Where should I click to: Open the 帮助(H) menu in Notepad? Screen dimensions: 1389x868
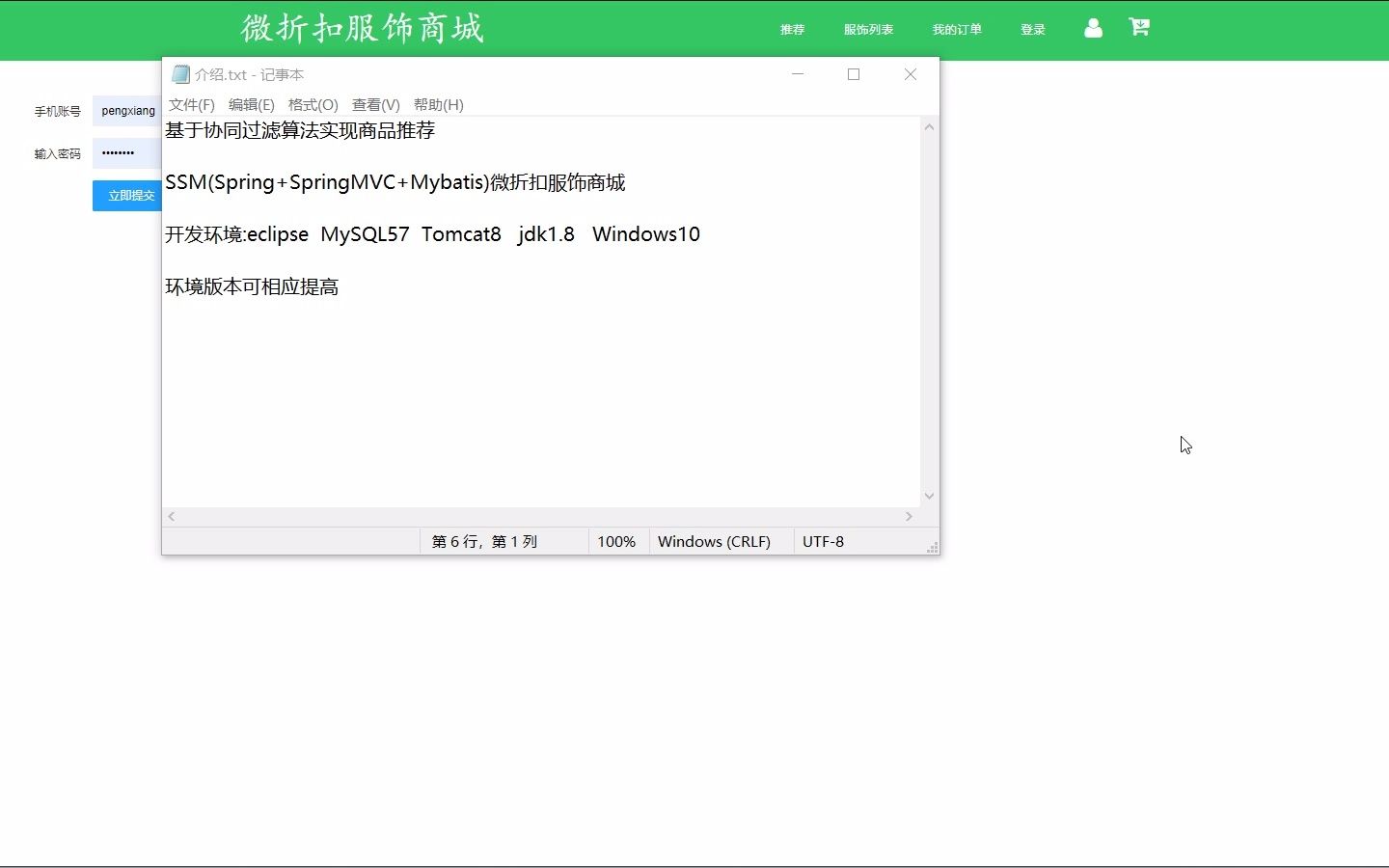pos(439,104)
